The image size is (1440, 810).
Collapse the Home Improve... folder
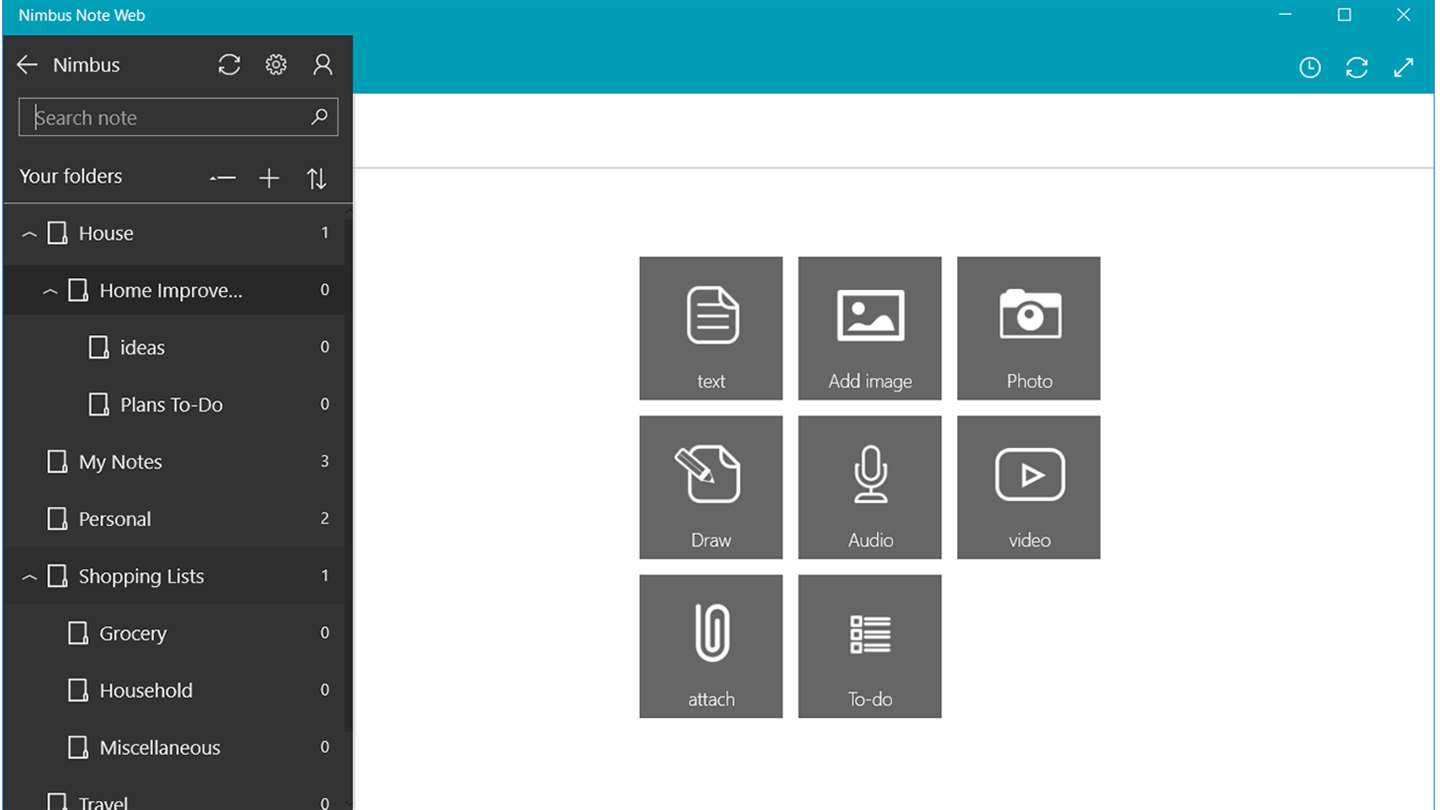50,291
